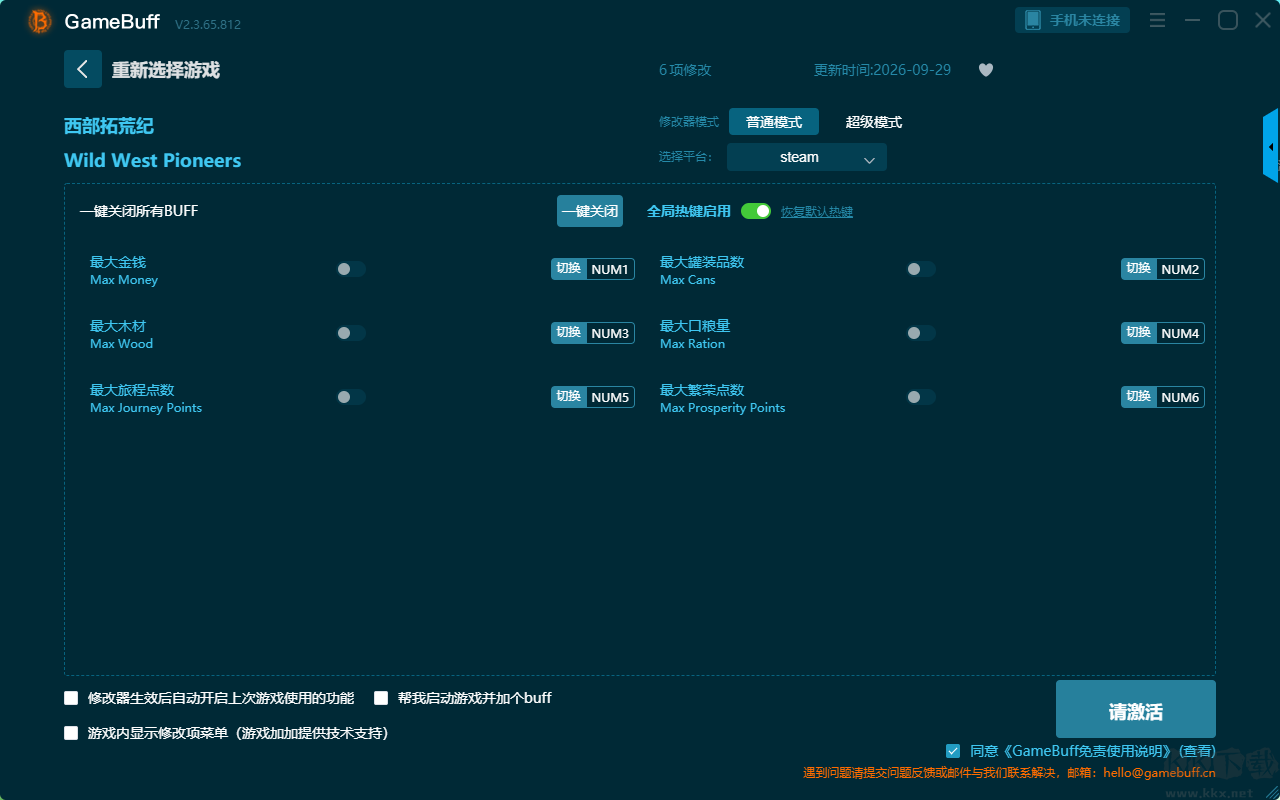Check the launch game and add buff checkbox

coord(381,698)
